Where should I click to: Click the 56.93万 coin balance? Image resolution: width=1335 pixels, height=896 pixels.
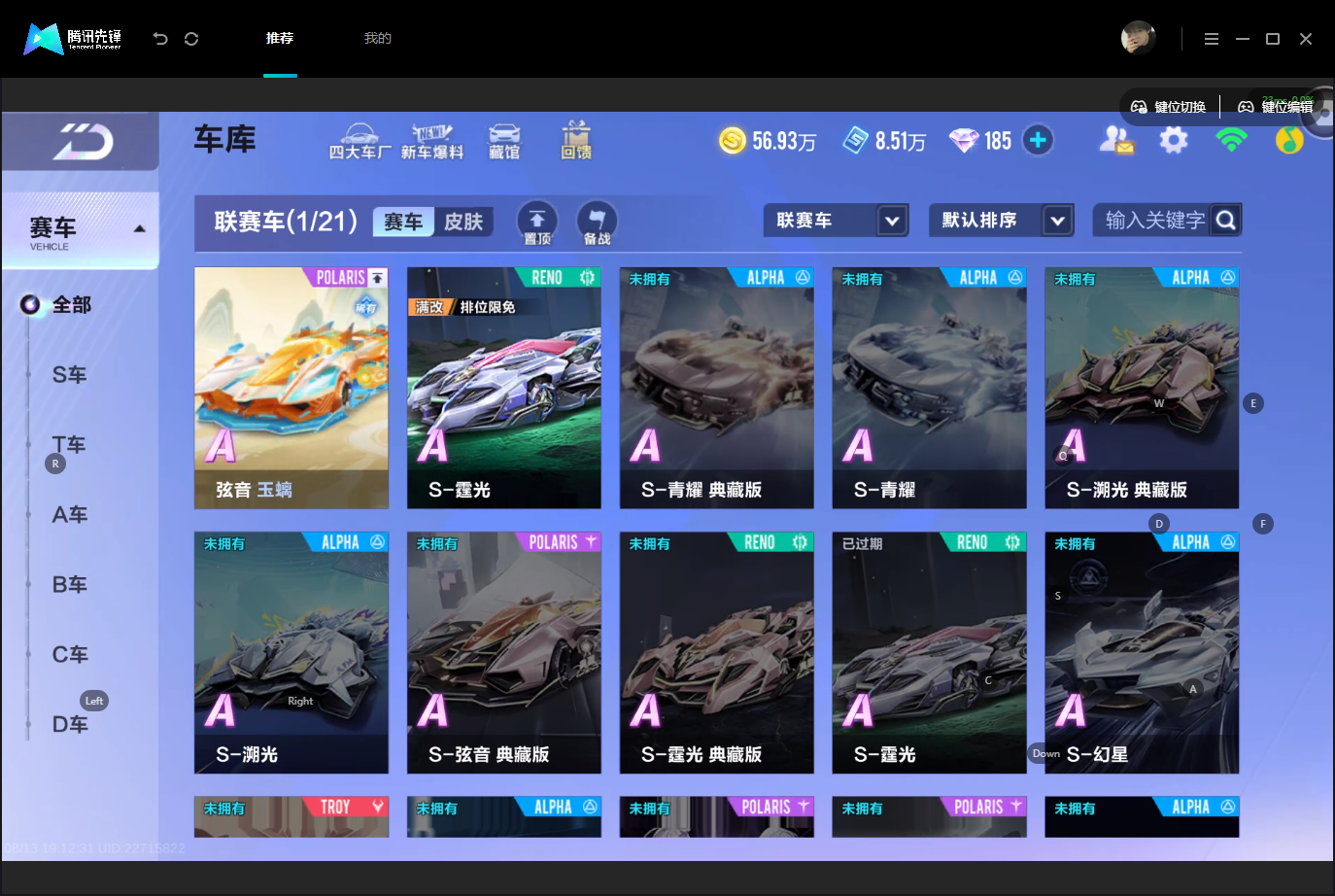784,142
